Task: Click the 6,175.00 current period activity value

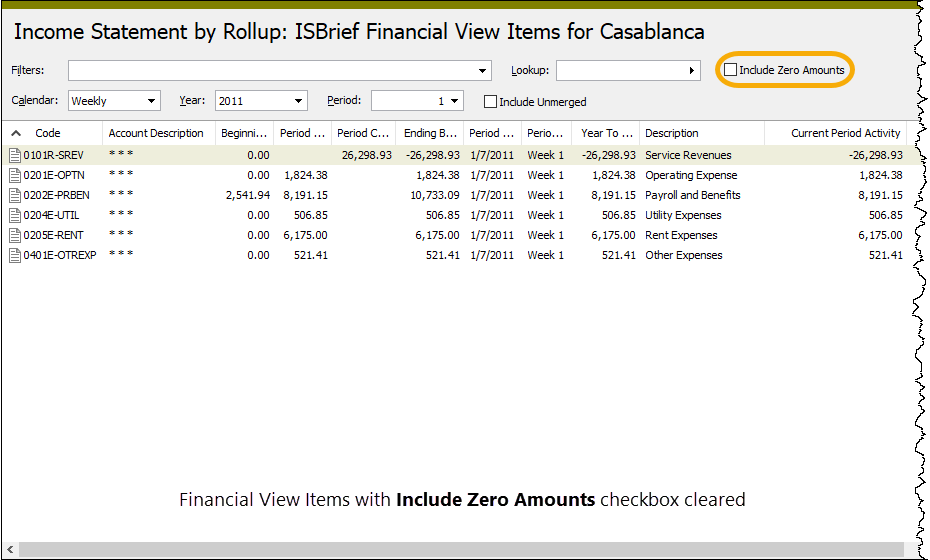Action: click(880, 236)
